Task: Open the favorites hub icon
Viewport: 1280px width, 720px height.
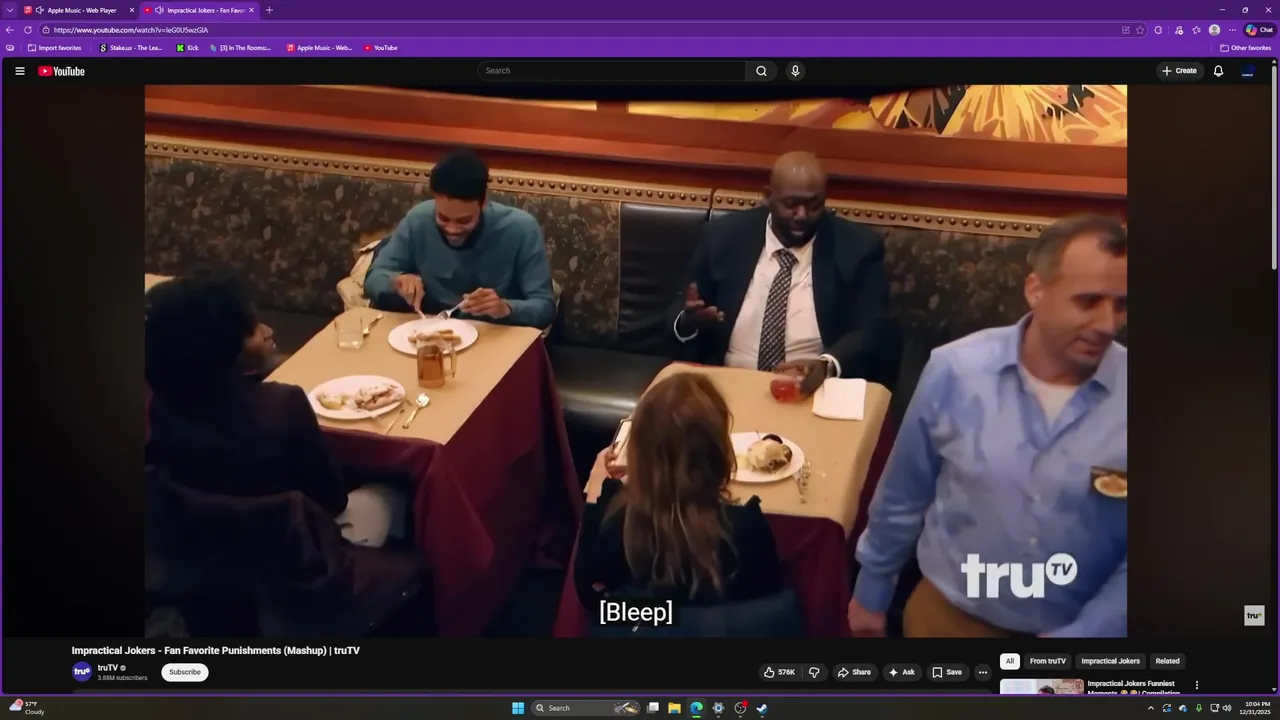Action: click(x=1196, y=30)
